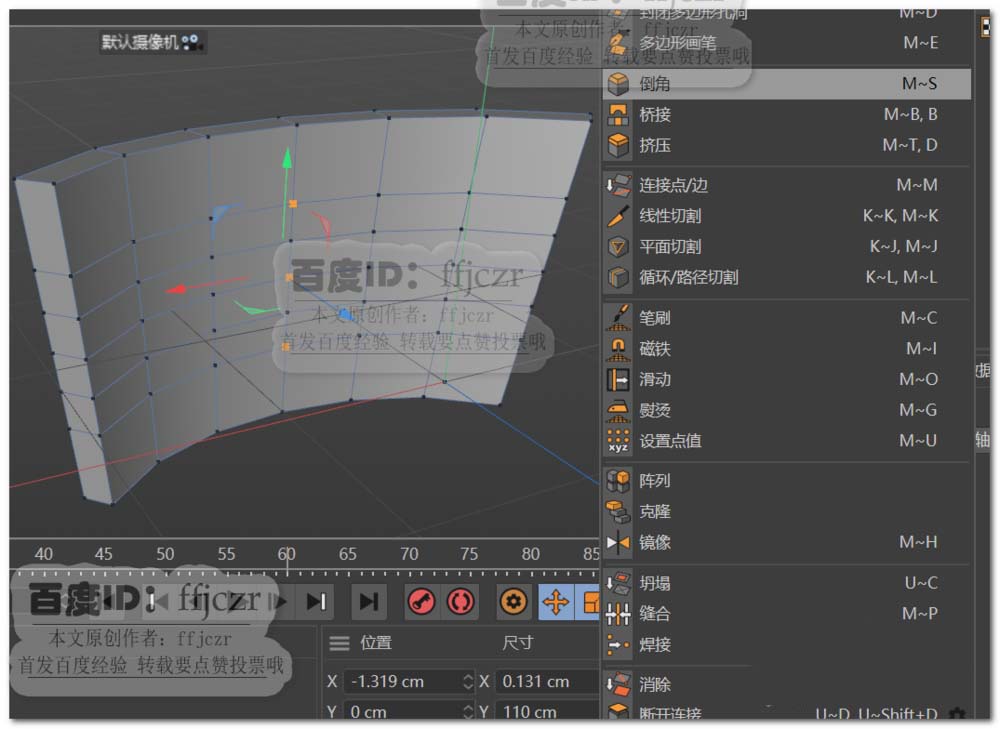Click the 多边形画笔 polygon pen icon

(x=618, y=43)
